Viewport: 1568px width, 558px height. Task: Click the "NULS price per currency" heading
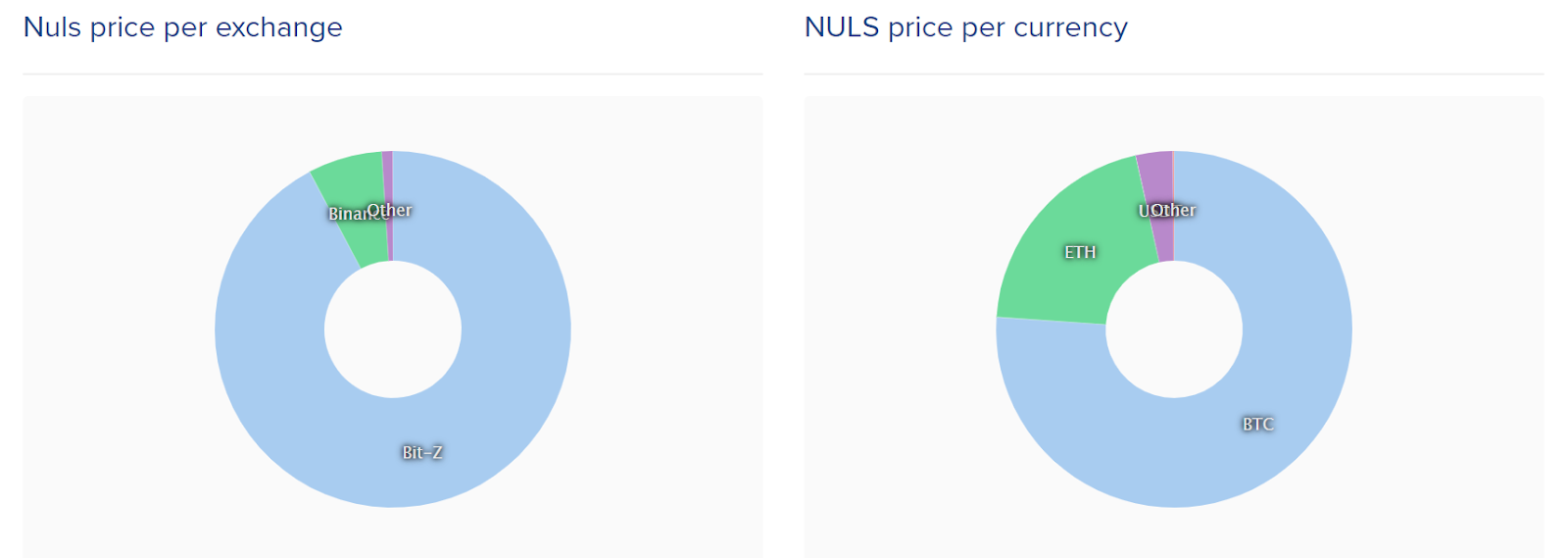click(965, 27)
